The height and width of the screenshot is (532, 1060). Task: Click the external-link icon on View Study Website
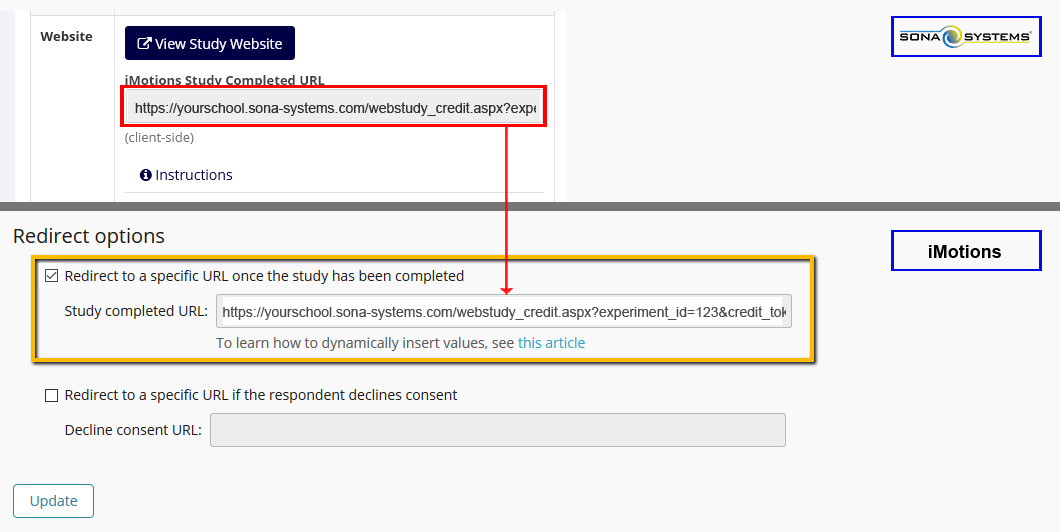click(144, 43)
